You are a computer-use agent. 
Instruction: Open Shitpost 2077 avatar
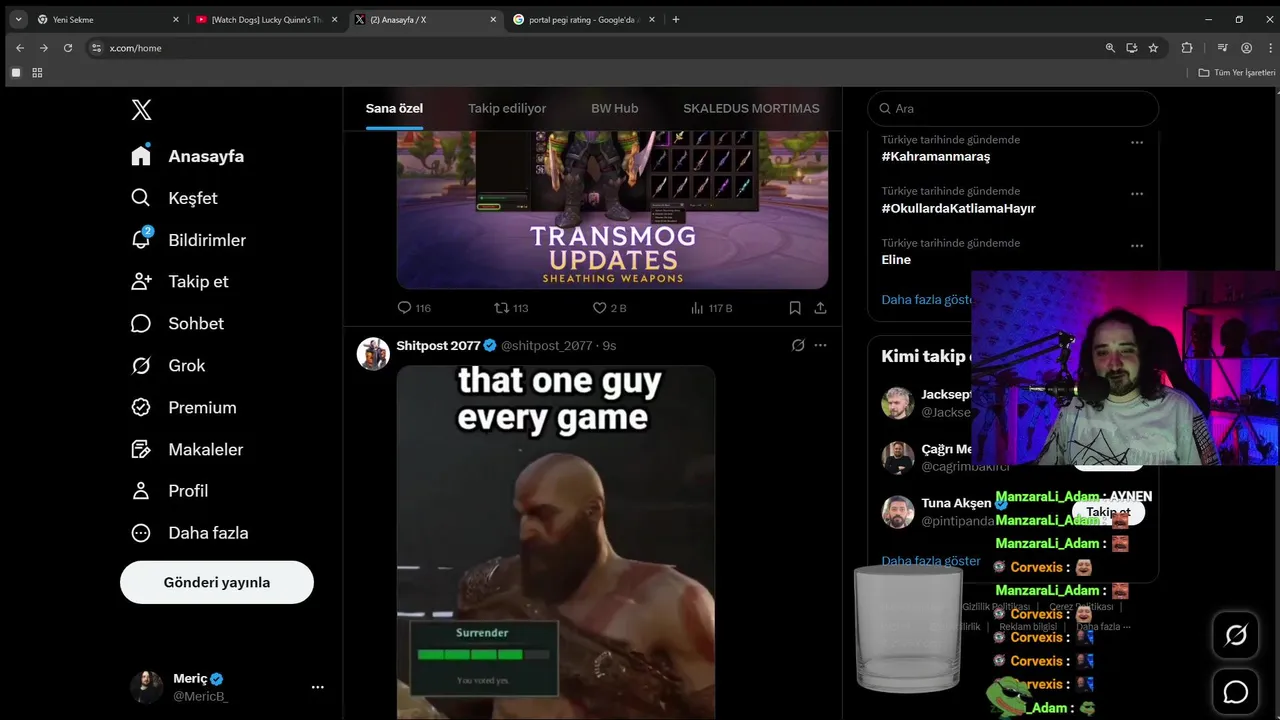(373, 353)
